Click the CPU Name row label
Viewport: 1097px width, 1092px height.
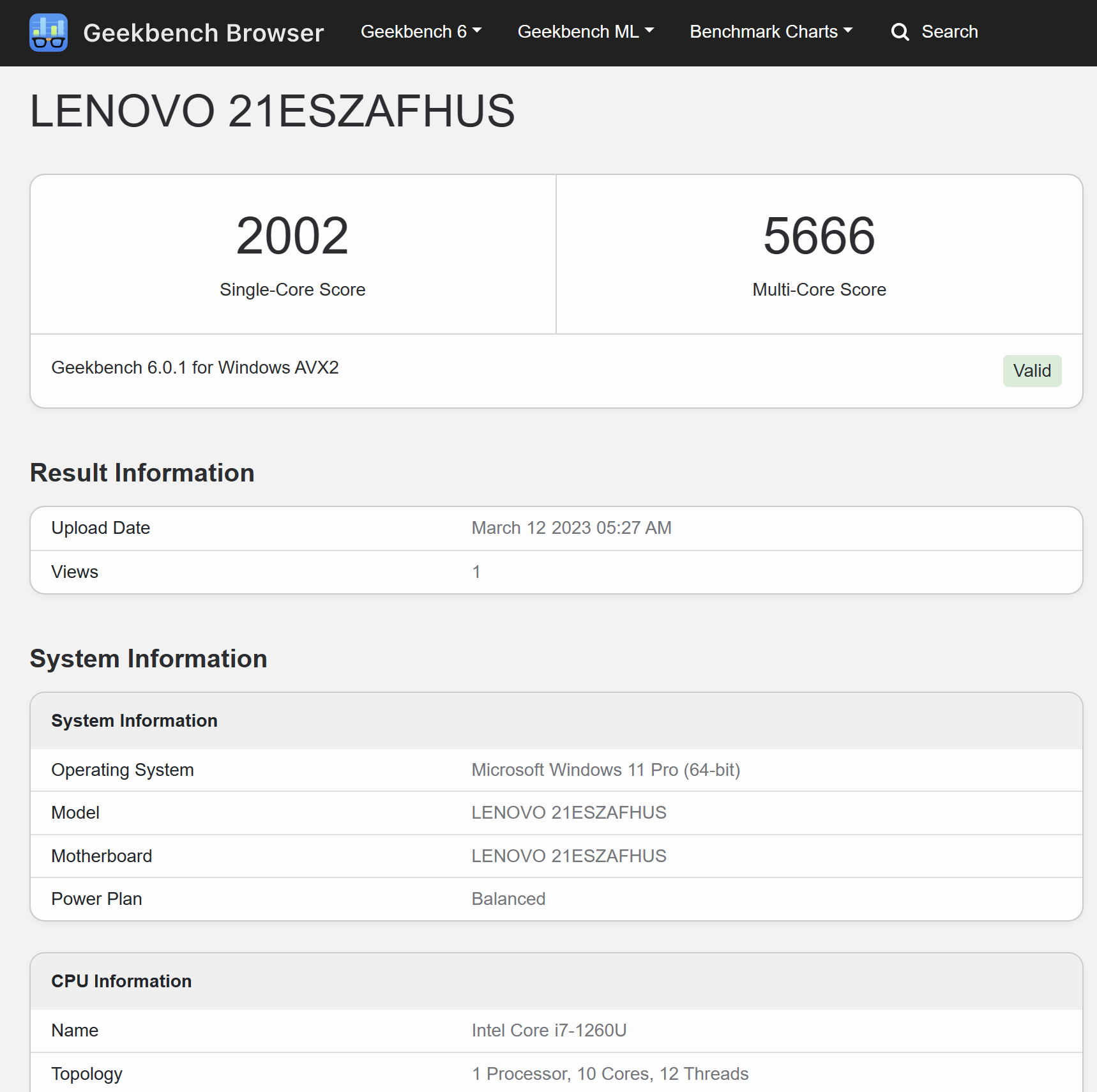point(75,1030)
